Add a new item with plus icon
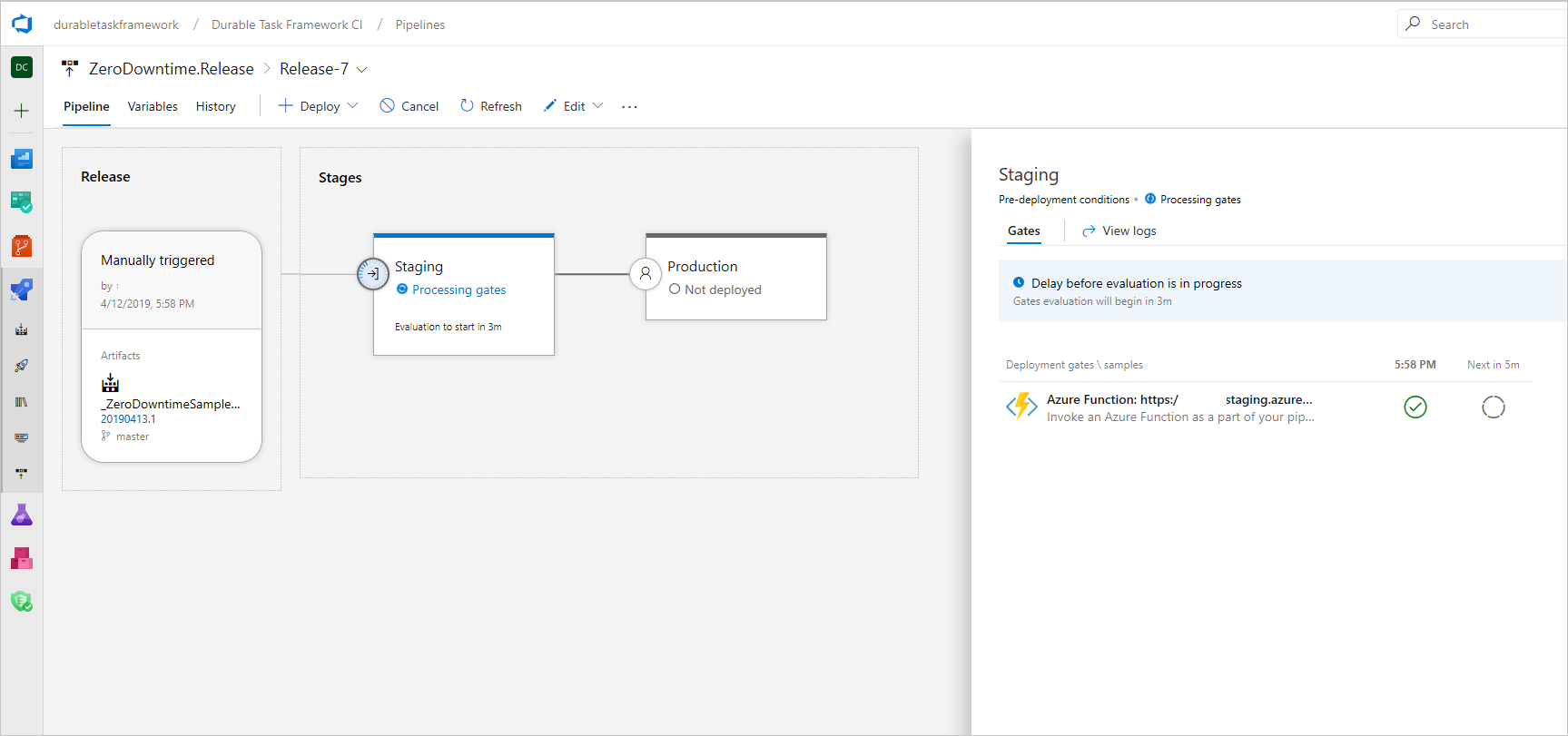Viewport: 1568px width, 736px height. [22, 111]
